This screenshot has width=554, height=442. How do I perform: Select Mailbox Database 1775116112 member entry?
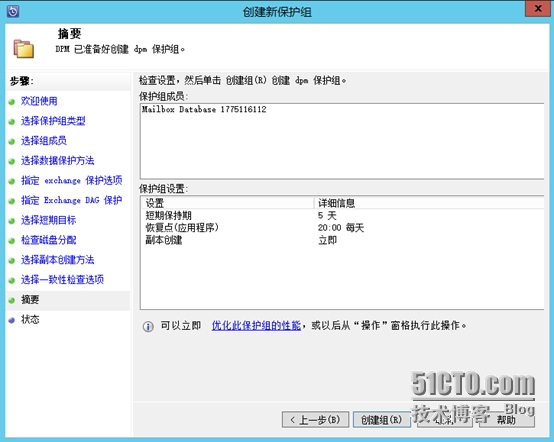(204, 109)
